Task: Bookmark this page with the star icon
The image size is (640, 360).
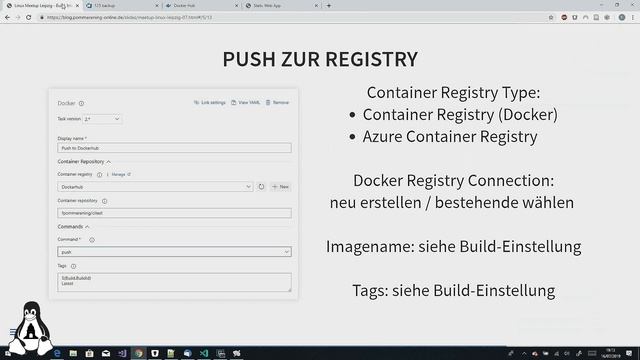Action: click(x=551, y=18)
